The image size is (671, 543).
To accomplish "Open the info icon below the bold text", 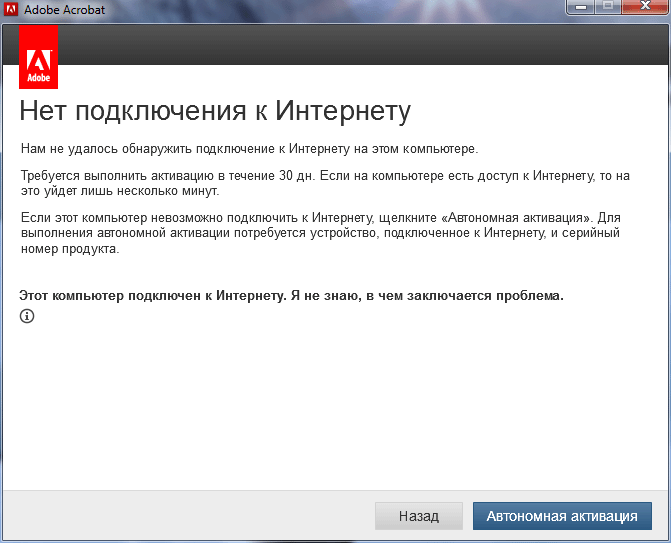I will (x=27, y=316).
